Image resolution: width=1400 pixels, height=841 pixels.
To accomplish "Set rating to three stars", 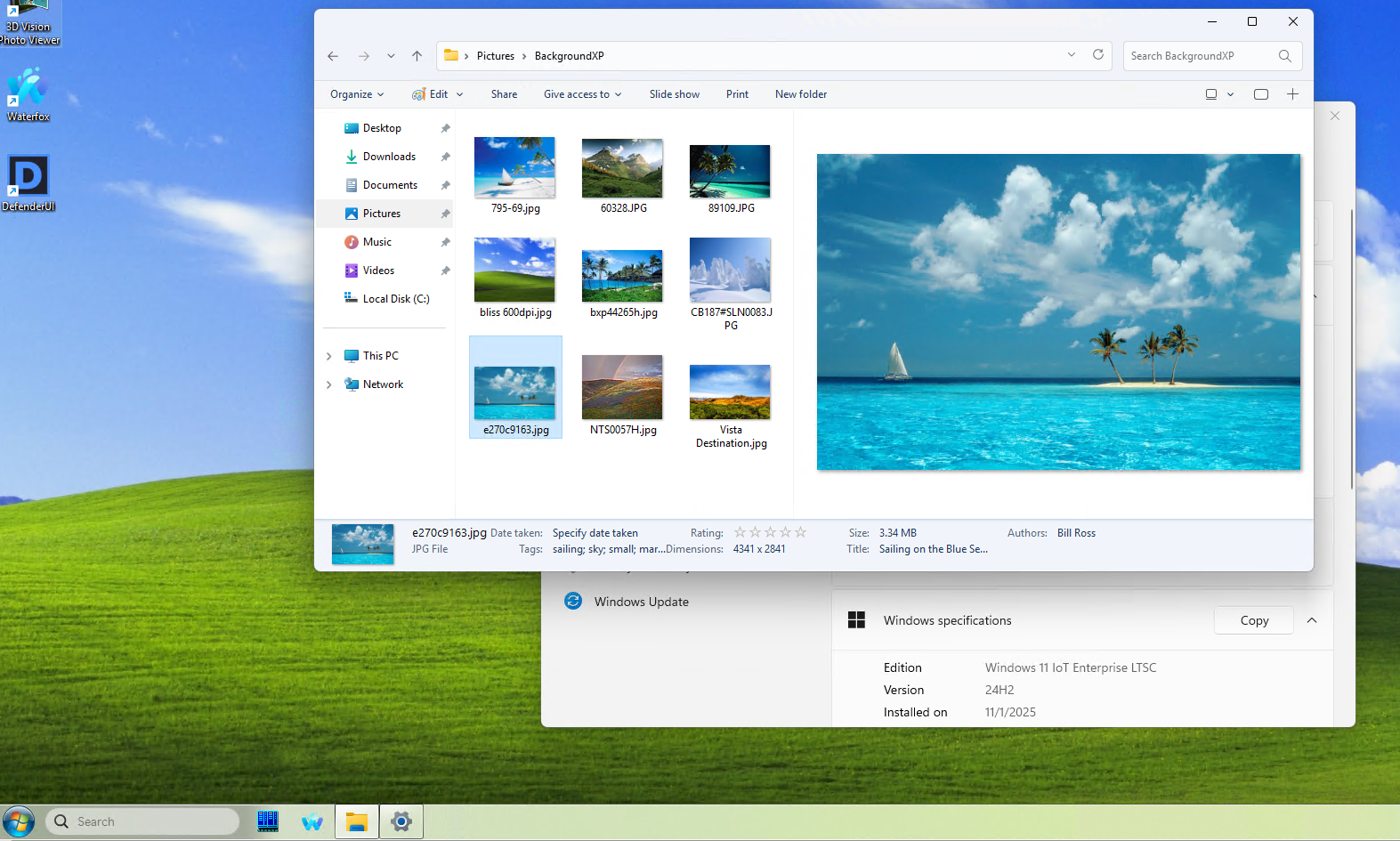I will point(770,532).
